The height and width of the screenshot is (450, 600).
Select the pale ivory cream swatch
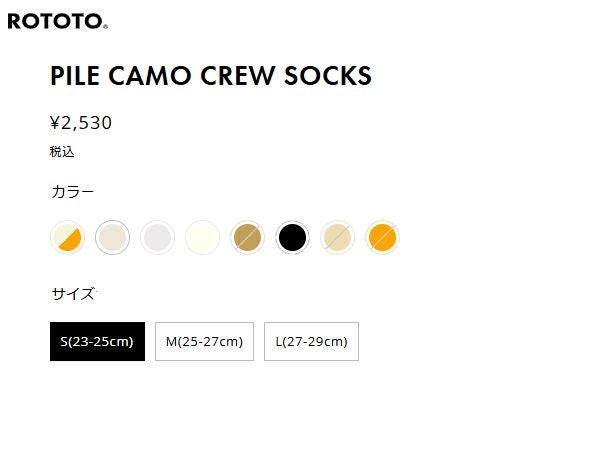point(202,237)
